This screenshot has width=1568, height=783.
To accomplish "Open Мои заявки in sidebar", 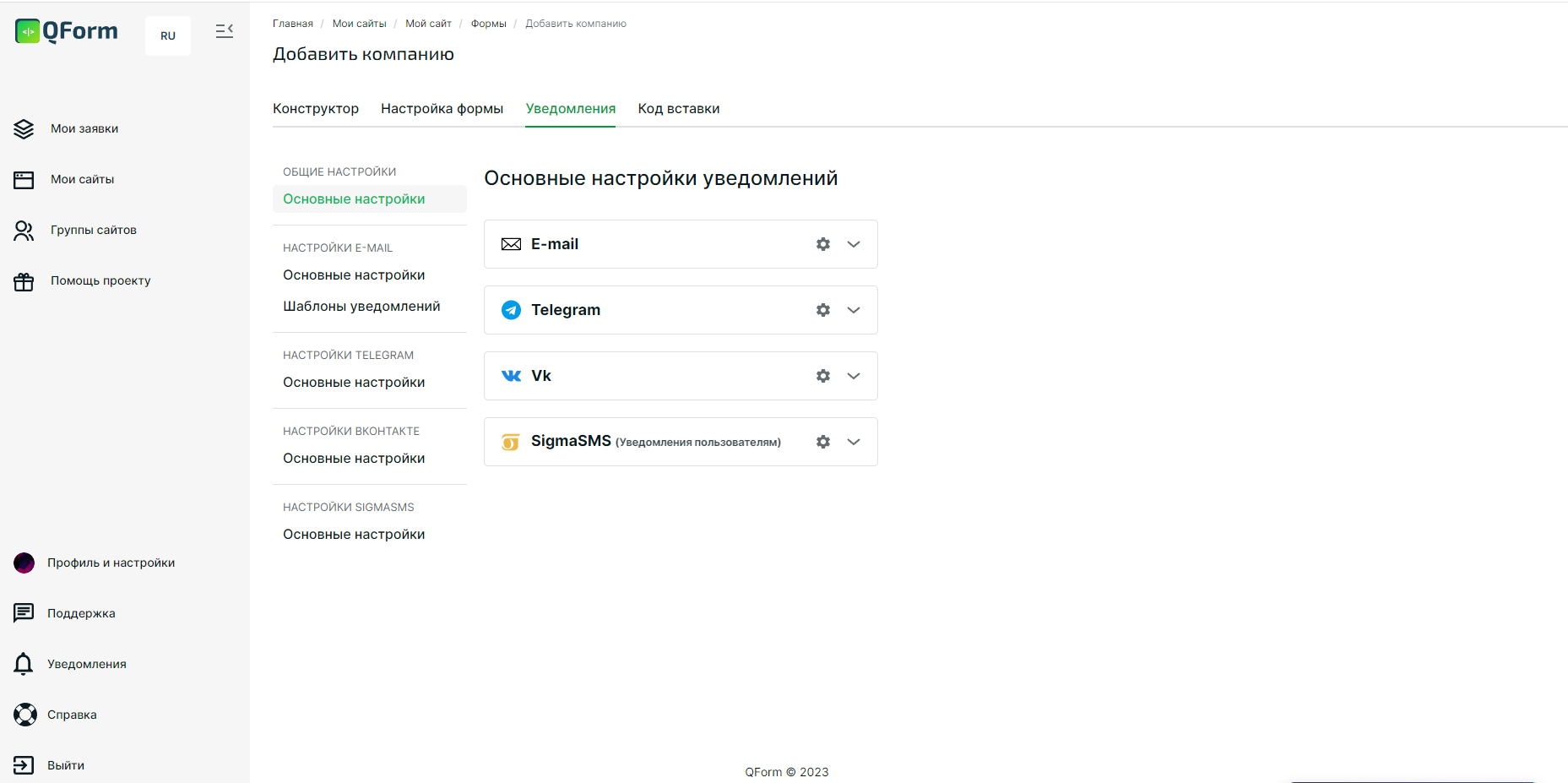I will pos(84,128).
